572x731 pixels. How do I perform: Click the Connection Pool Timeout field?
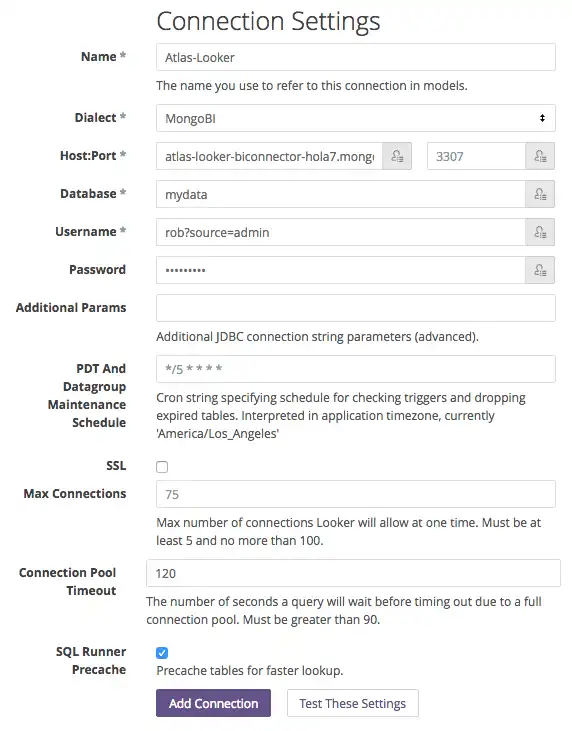click(353, 573)
